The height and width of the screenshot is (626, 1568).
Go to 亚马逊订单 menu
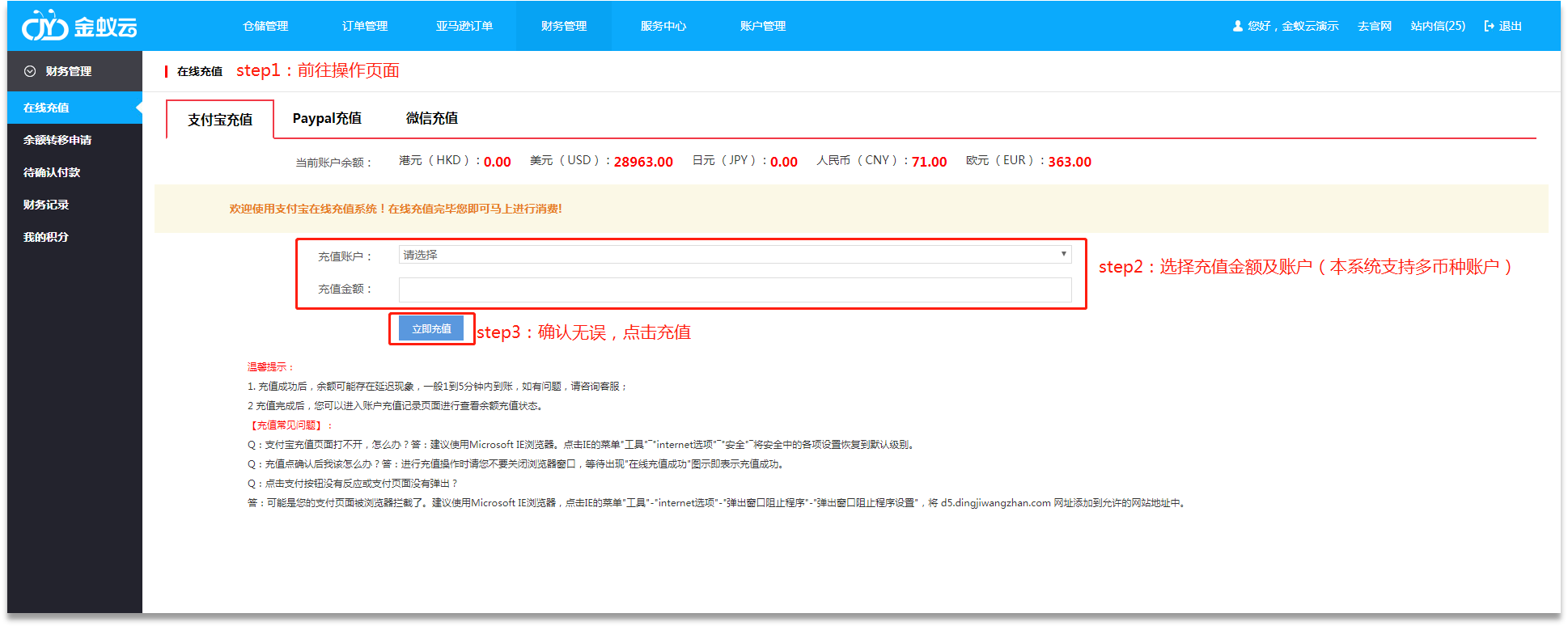pyautogui.click(x=464, y=26)
